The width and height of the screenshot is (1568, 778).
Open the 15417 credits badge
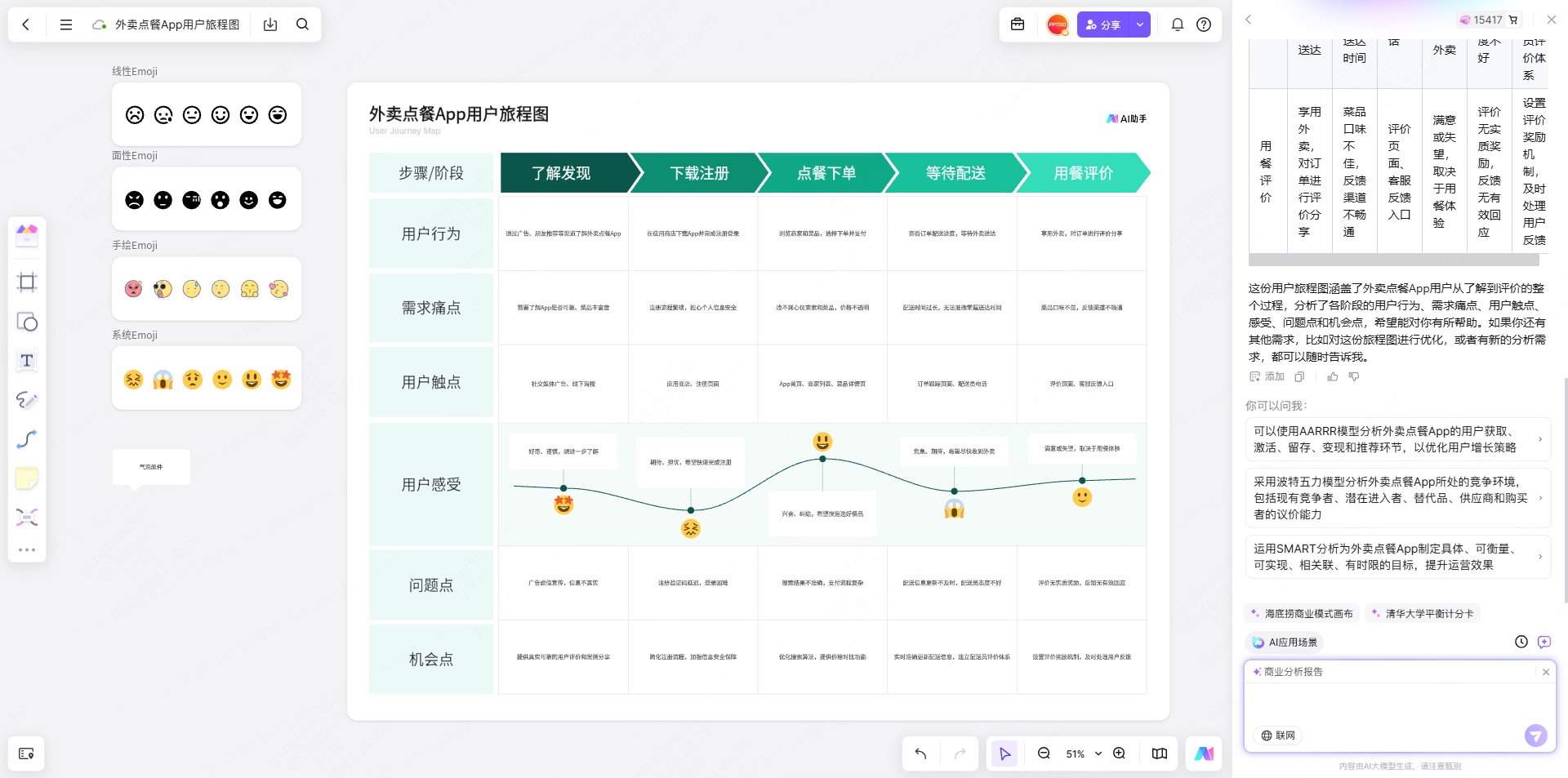(x=1490, y=20)
